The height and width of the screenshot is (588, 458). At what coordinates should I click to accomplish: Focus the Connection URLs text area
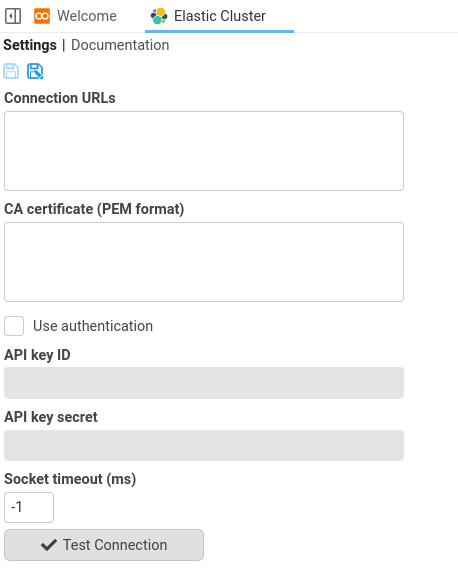[x=204, y=151]
